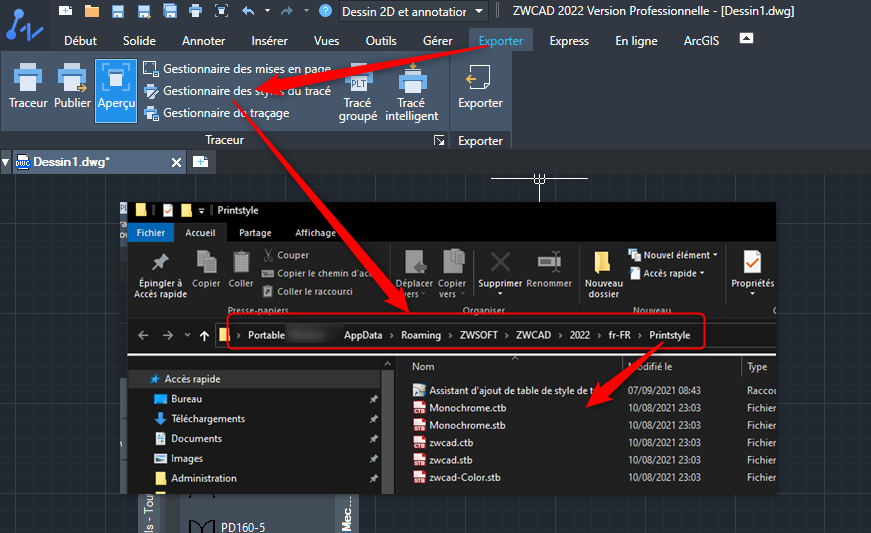871x533 pixels.
Task: Click Nouveau dossier in Explorer ribbon
Action: pyautogui.click(x=603, y=275)
